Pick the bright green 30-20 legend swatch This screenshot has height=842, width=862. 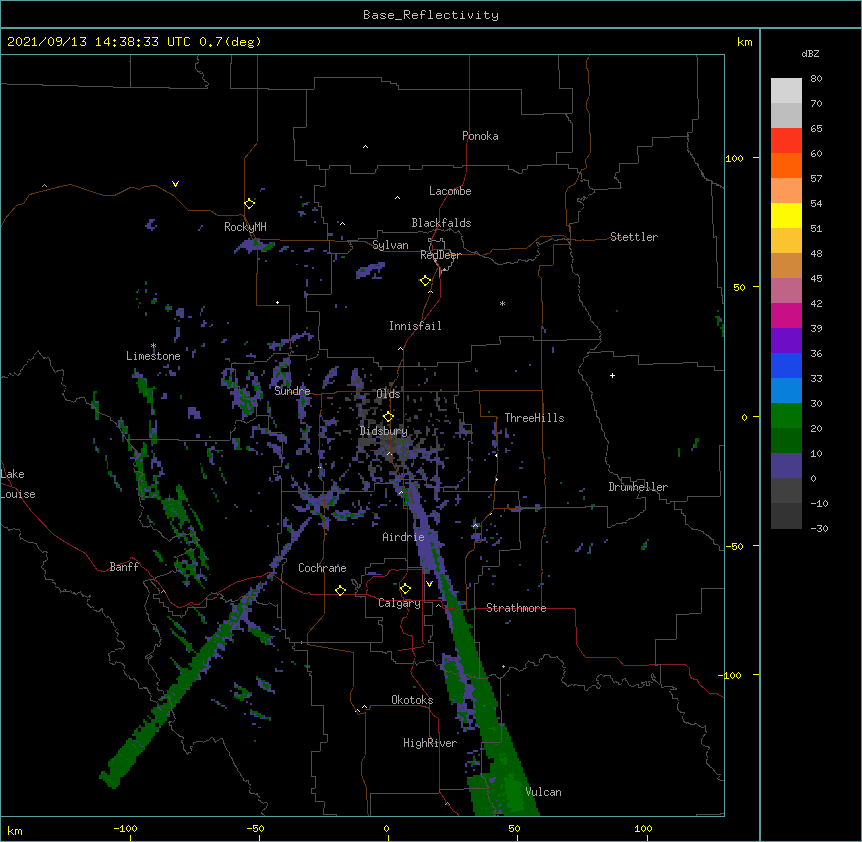pos(786,416)
